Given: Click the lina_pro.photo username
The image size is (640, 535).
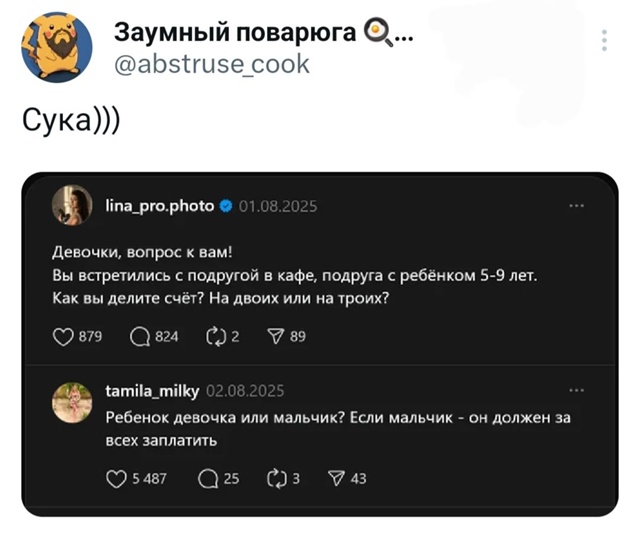Looking at the screenshot, I should tap(159, 206).
